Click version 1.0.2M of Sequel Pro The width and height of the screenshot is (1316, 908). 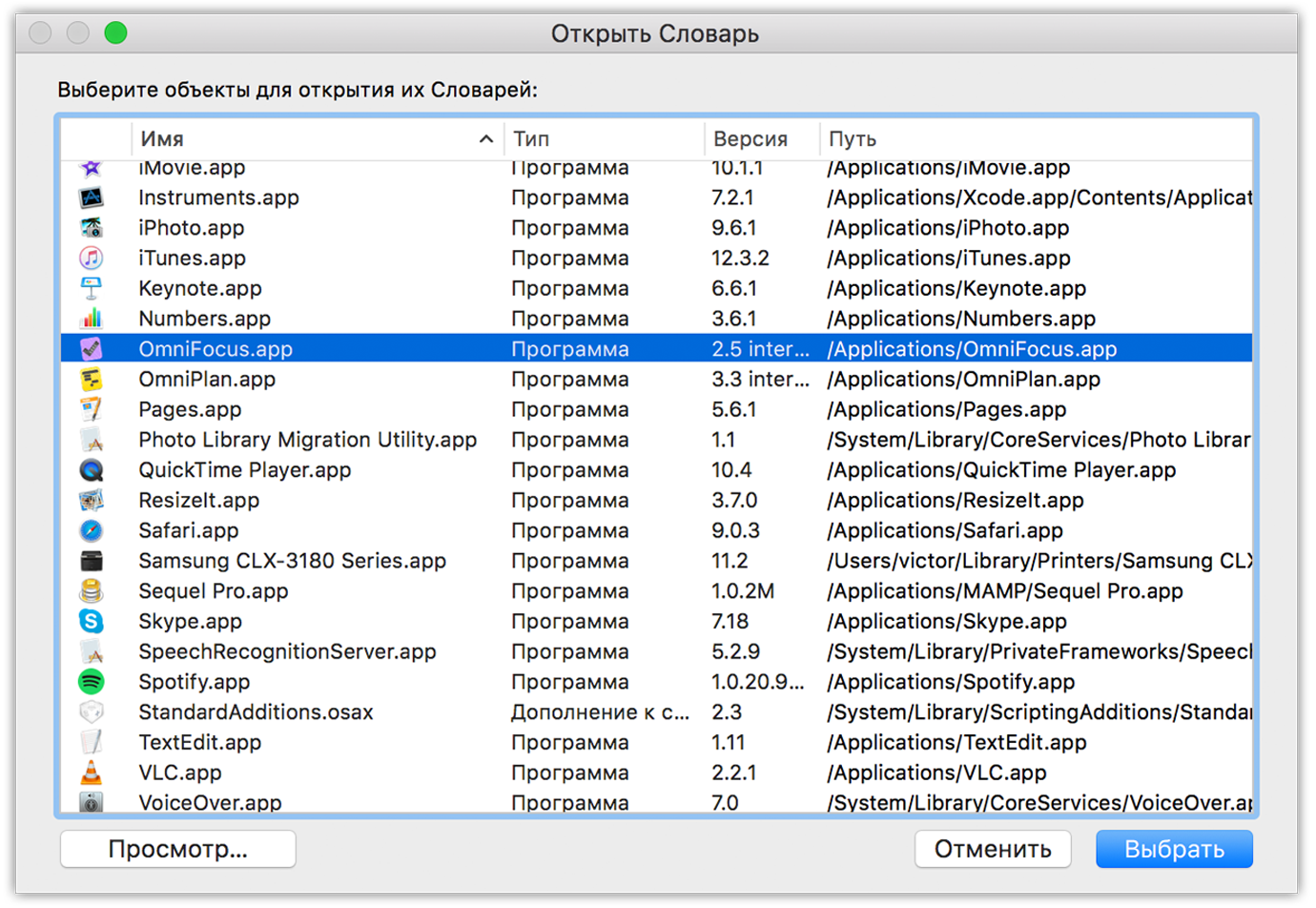[743, 591]
